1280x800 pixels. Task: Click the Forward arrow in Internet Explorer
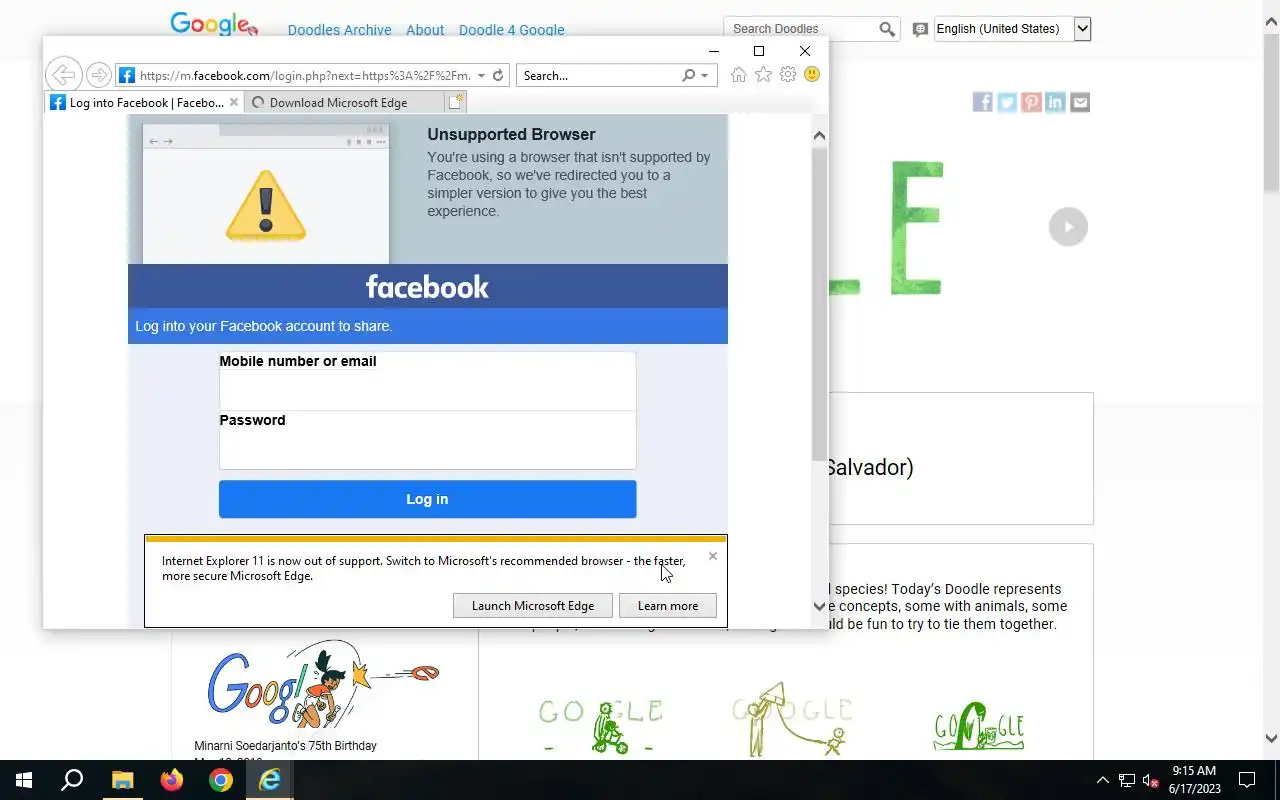pyautogui.click(x=98, y=75)
